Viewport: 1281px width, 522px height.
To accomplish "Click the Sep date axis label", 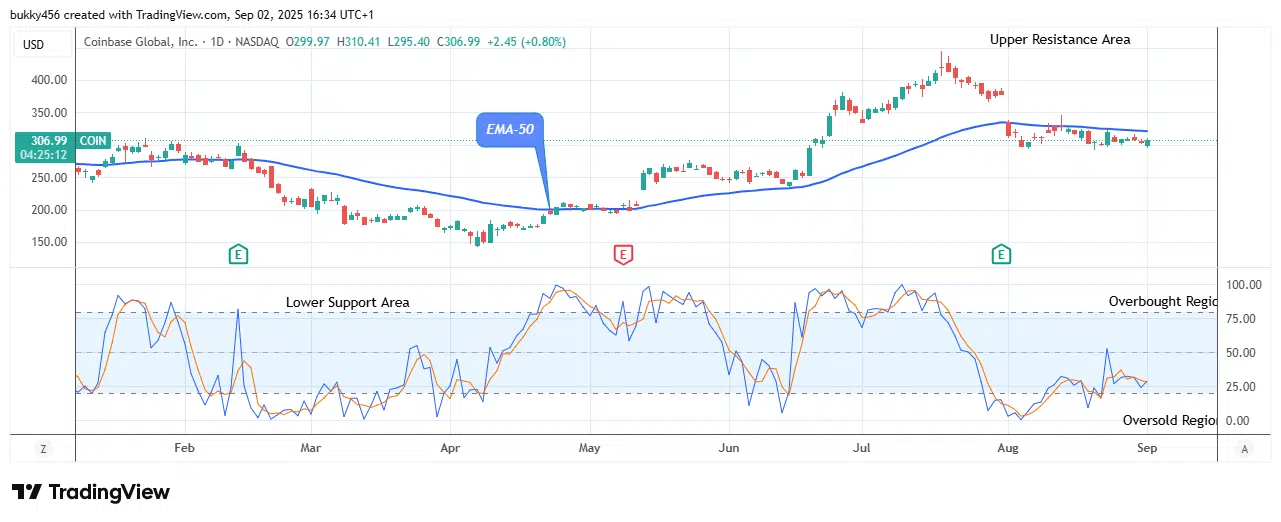I will (x=1147, y=449).
